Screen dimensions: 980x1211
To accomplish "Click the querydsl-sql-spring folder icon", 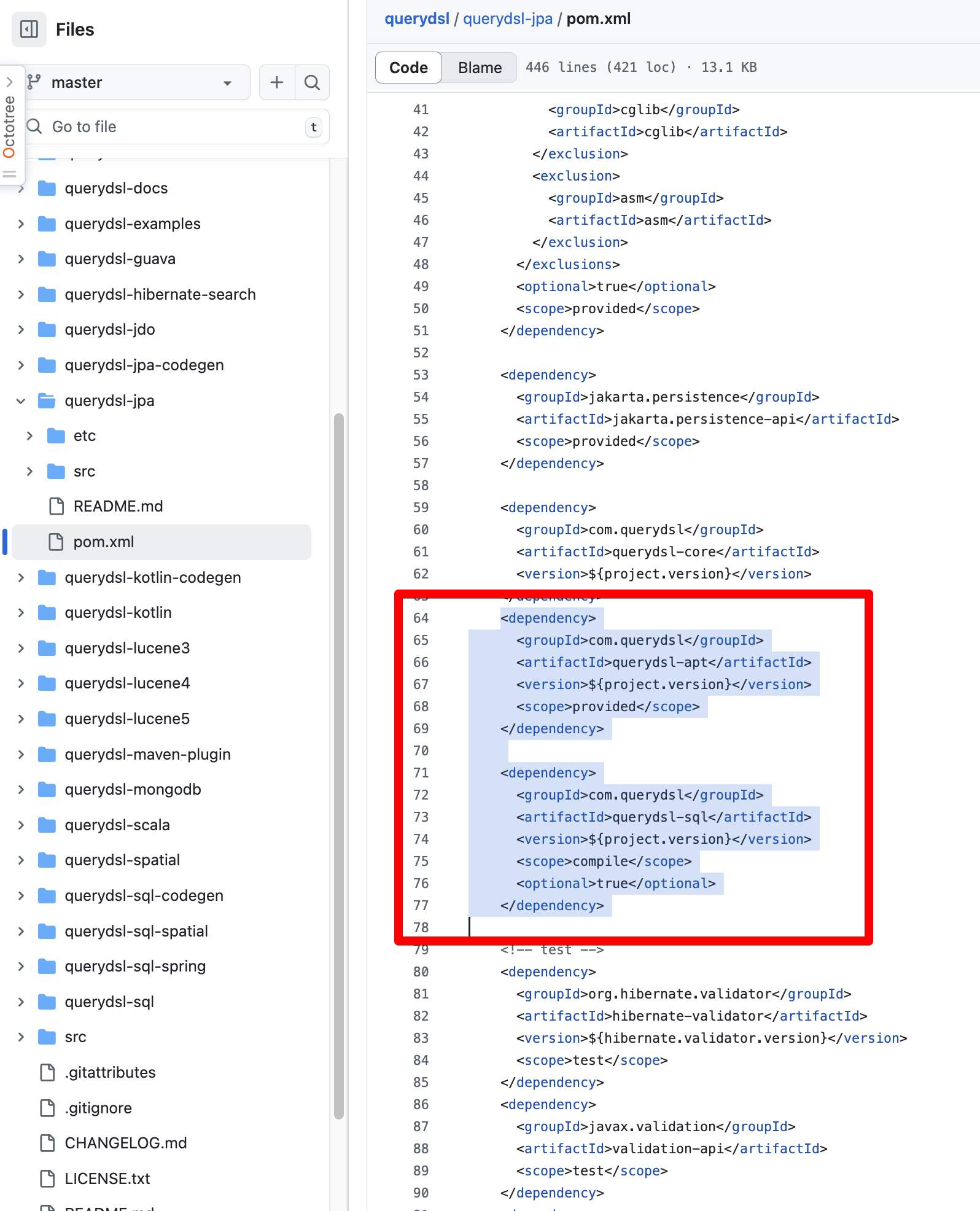I will [x=47, y=967].
